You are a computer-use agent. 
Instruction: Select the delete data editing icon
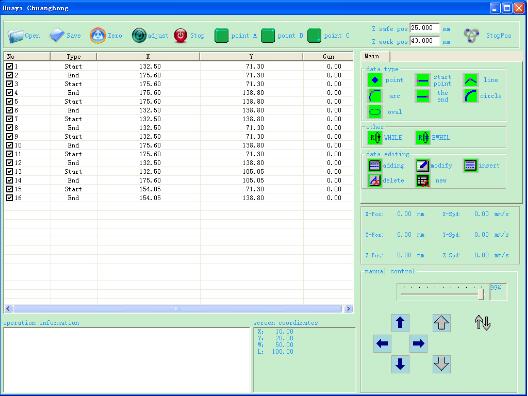coord(375,180)
